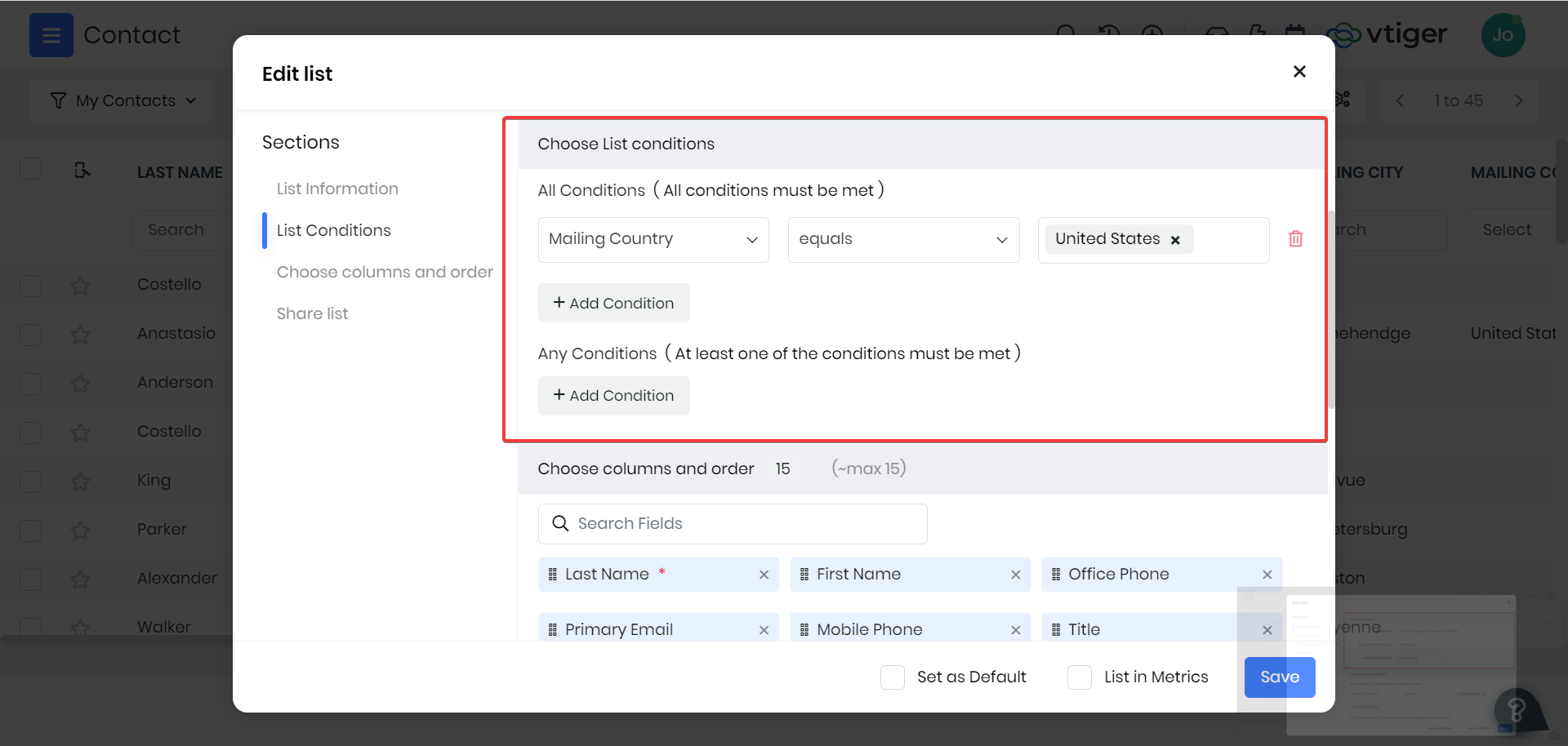Click inside the Search Fields input

tap(732, 523)
